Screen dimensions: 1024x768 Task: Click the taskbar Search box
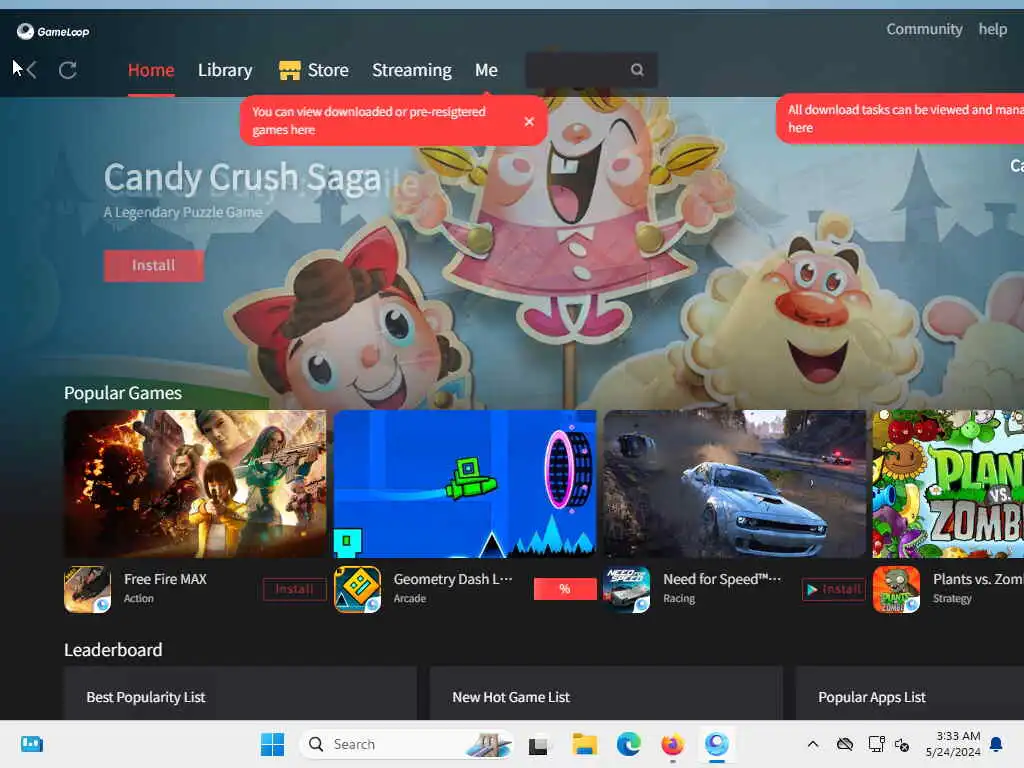point(406,744)
